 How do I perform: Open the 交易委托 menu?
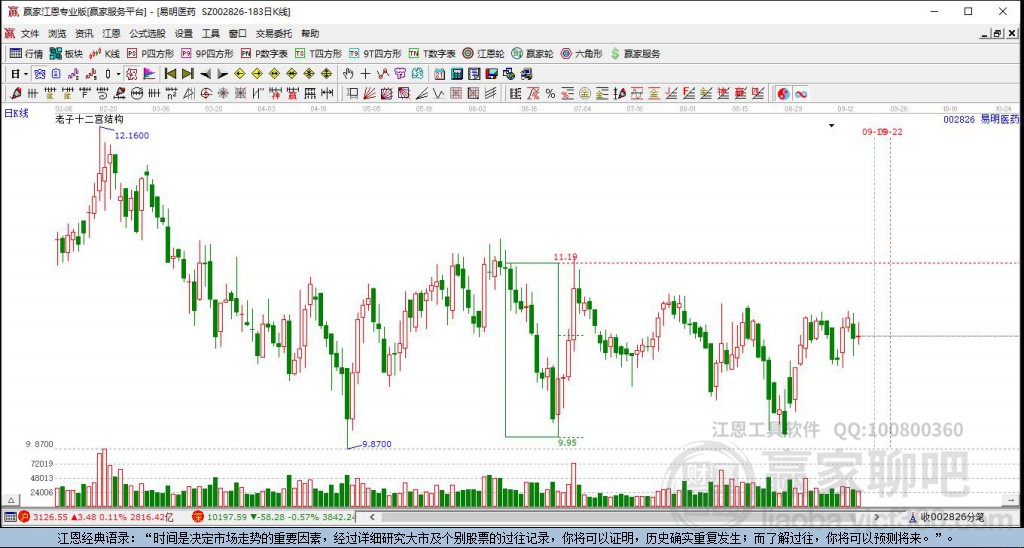[x=274, y=33]
